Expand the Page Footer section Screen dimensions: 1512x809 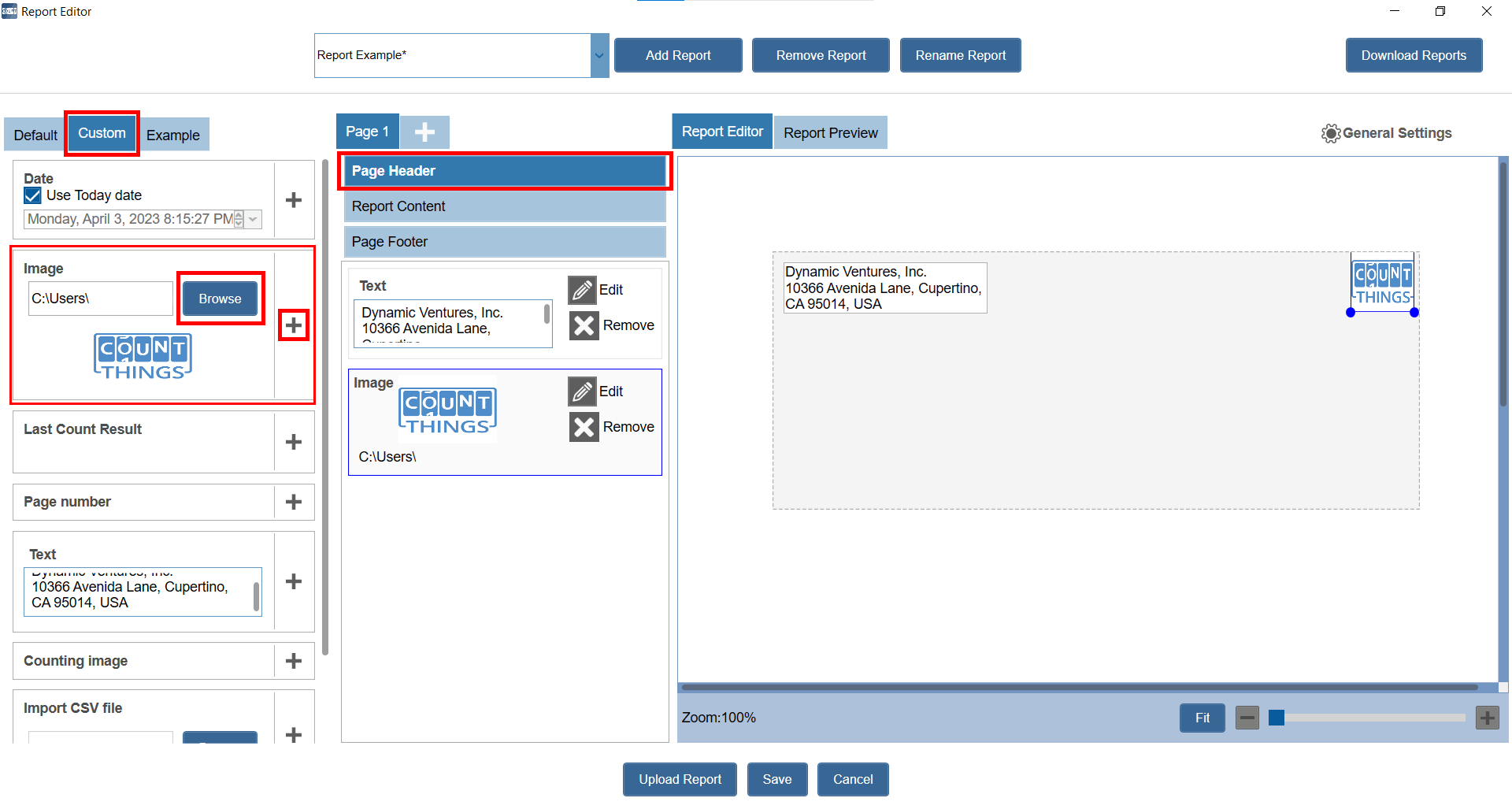pyautogui.click(x=504, y=242)
